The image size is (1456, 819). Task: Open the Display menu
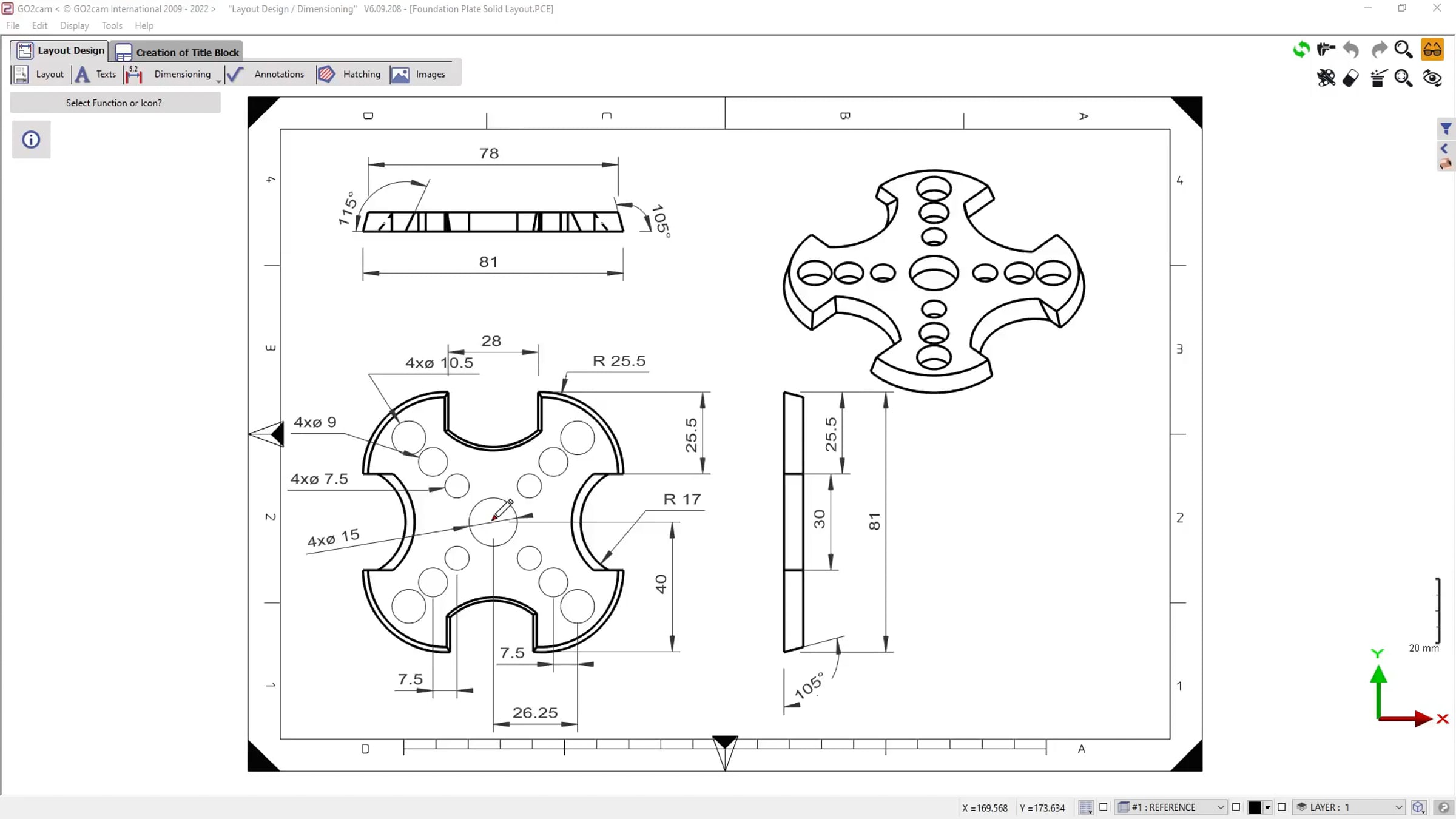coord(75,25)
